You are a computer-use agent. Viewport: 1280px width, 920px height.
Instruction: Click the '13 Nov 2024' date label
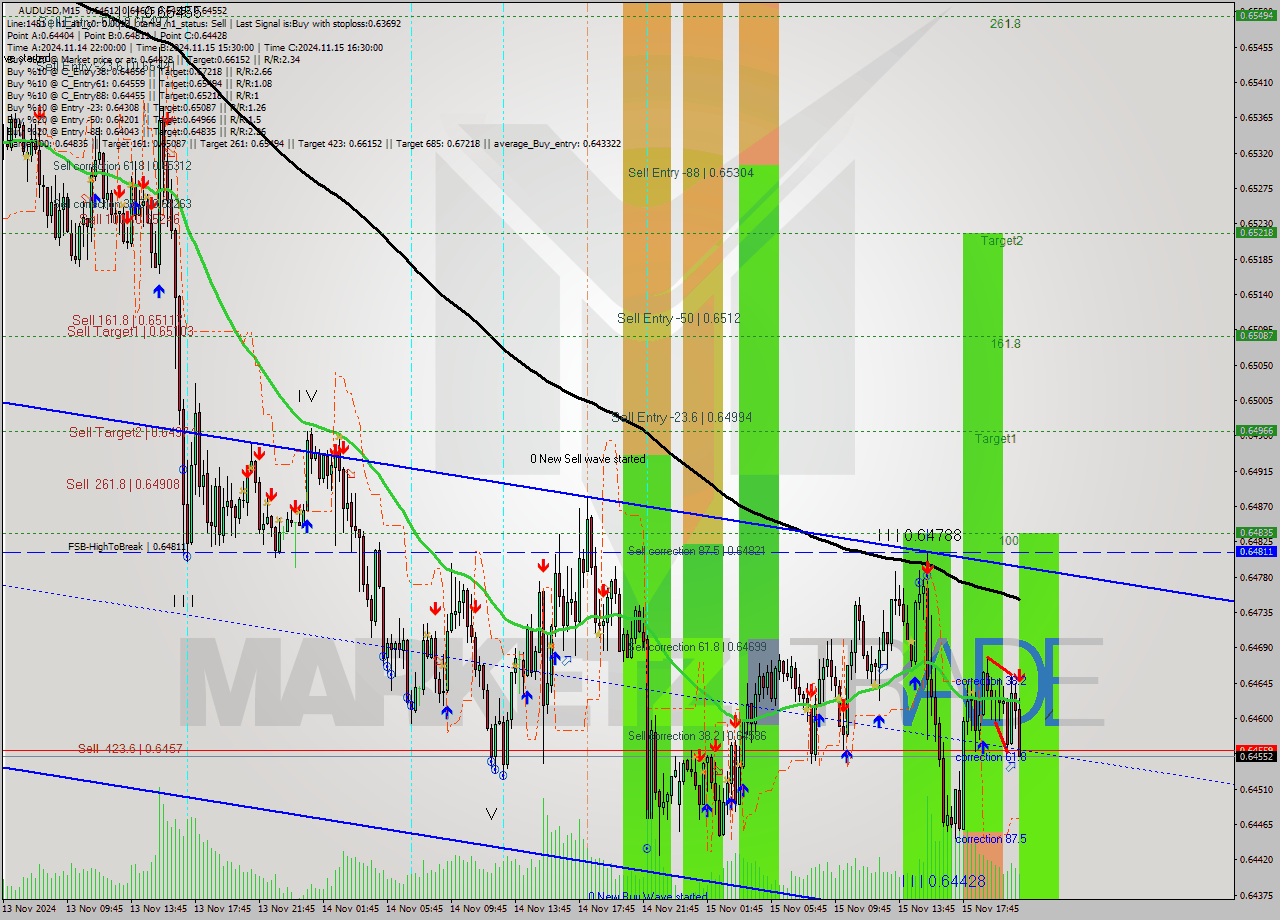pyautogui.click(x=31, y=909)
